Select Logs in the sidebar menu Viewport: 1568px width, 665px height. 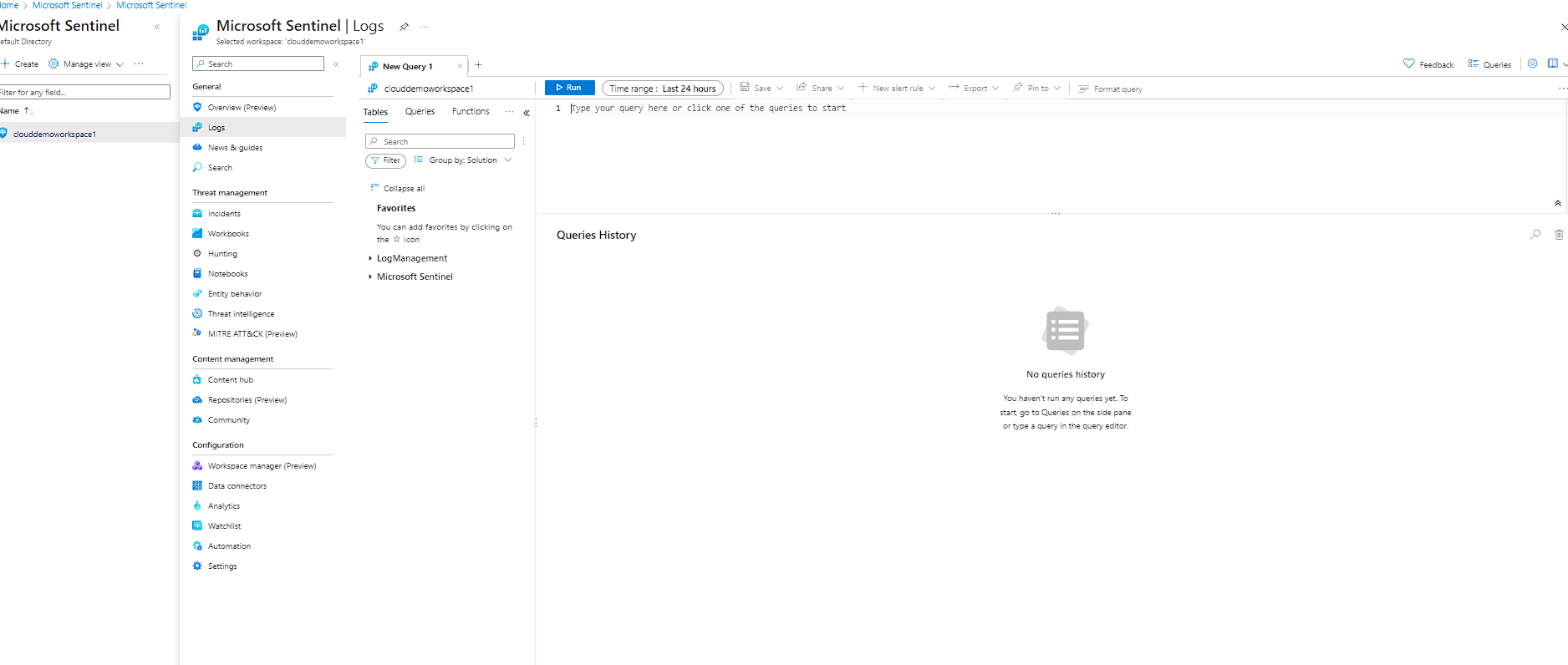click(216, 127)
